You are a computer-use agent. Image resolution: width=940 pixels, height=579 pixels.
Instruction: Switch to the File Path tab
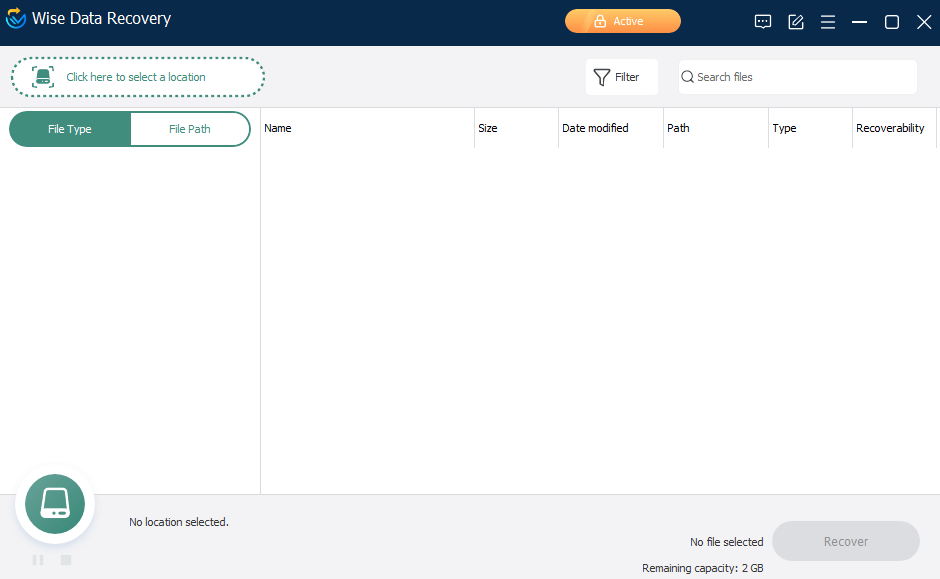[x=189, y=129]
